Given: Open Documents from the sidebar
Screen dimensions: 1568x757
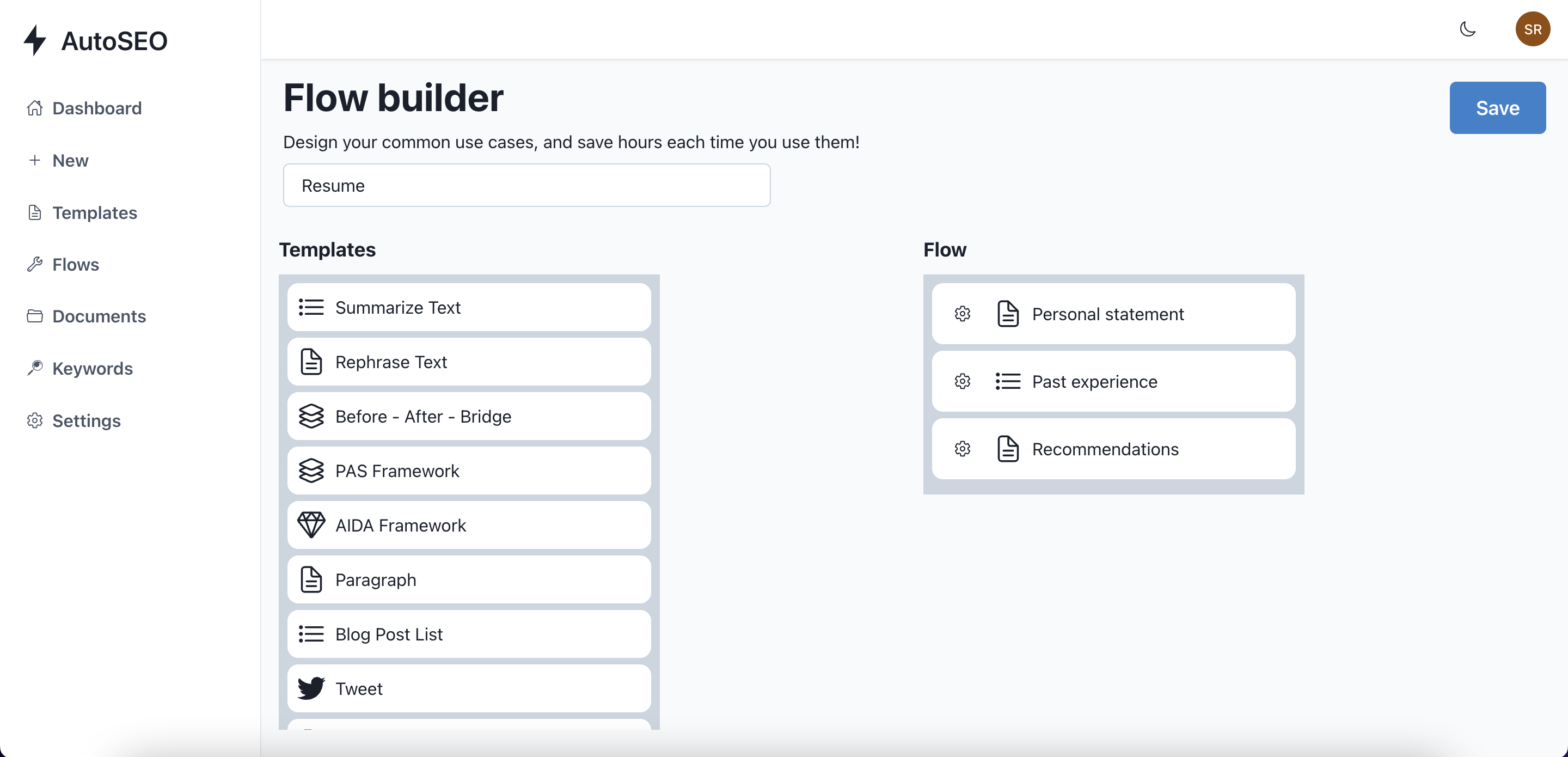Looking at the screenshot, I should [99, 316].
